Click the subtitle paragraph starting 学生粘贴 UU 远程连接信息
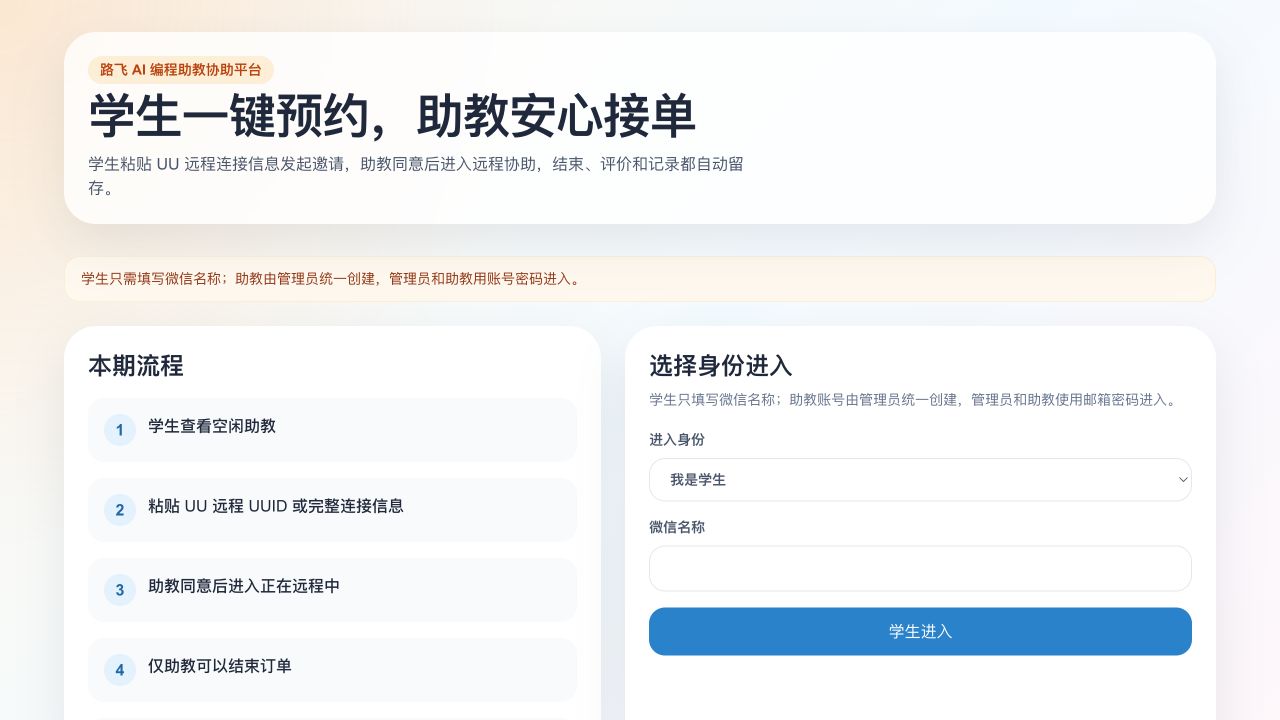This screenshot has height=720, width=1280. (x=416, y=176)
